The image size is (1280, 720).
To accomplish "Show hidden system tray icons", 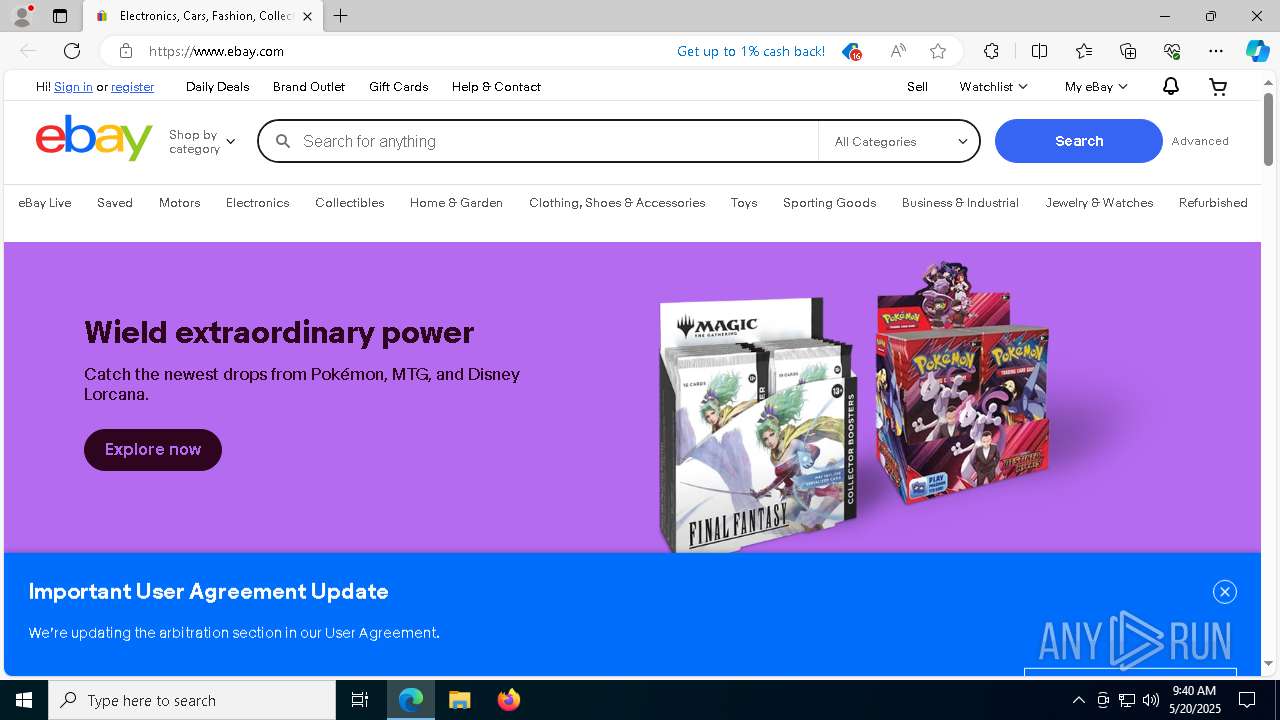I will click(1078, 700).
